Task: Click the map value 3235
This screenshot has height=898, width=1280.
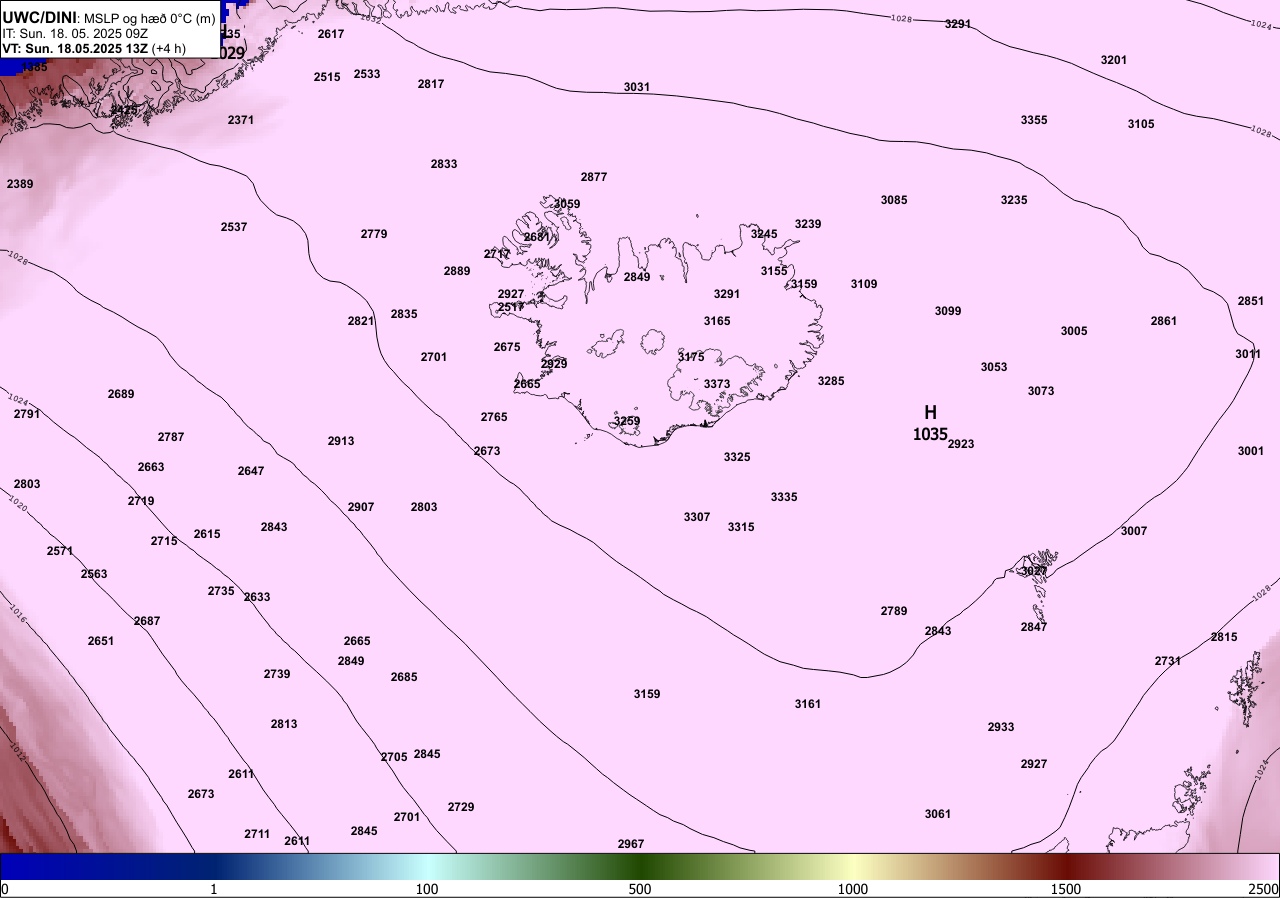Action: point(1014,200)
